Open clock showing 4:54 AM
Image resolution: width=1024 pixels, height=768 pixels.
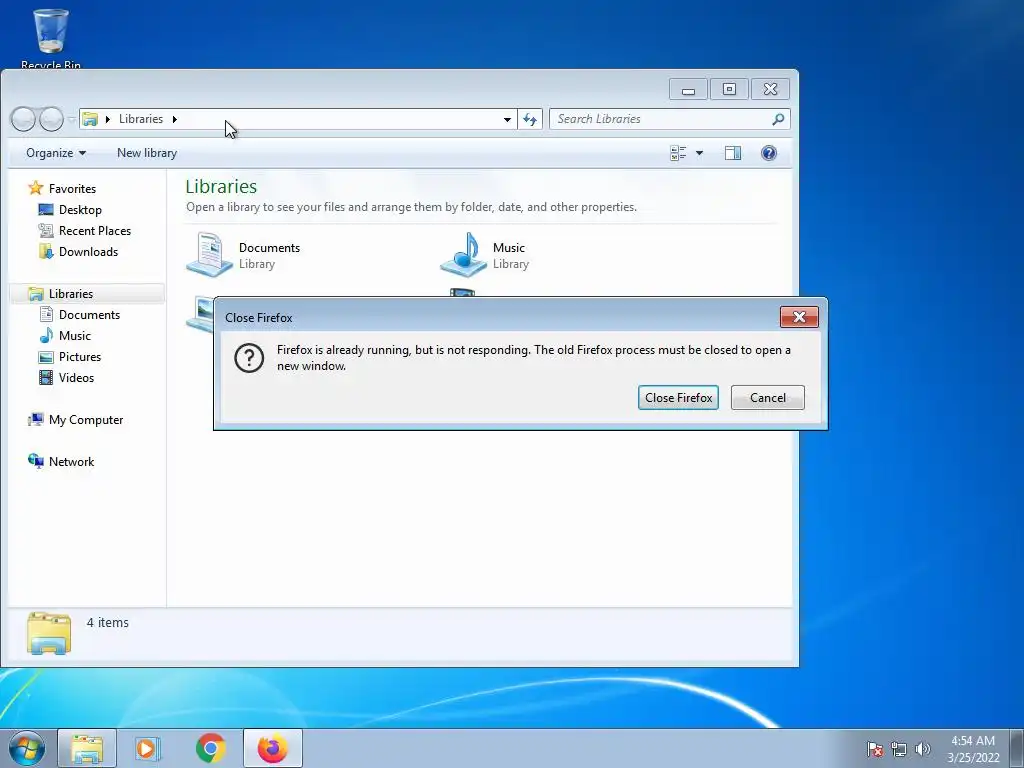pos(973,749)
